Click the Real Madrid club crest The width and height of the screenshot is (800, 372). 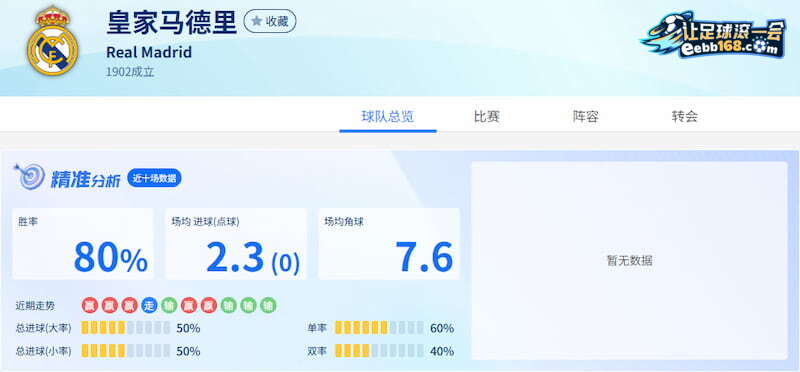(x=52, y=40)
